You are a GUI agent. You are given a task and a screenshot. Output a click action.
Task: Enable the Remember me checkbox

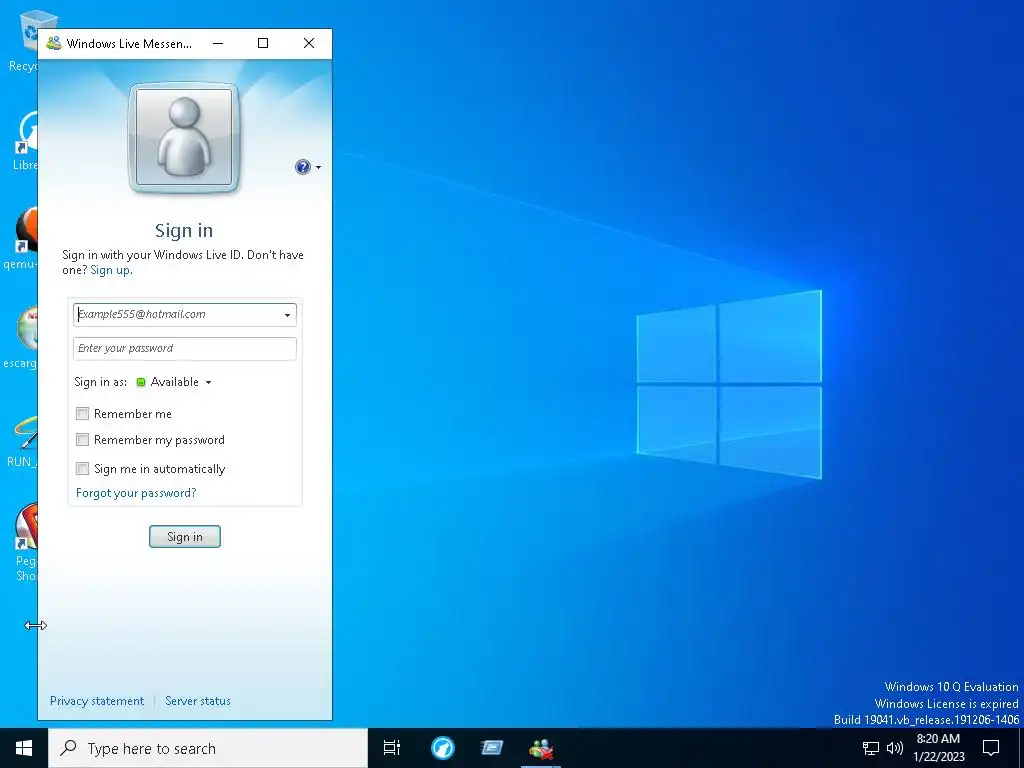click(x=82, y=413)
